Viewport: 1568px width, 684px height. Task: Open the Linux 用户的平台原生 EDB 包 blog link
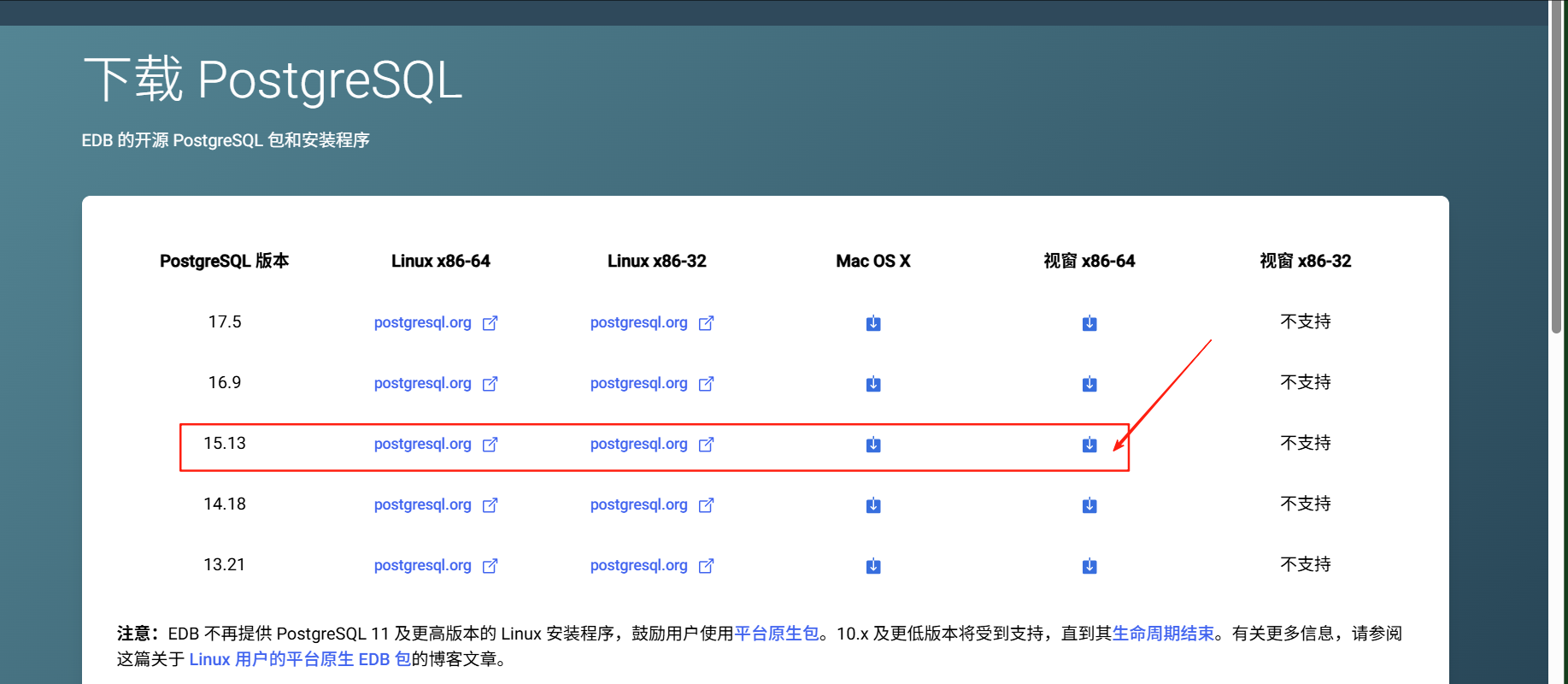pyautogui.click(x=300, y=659)
